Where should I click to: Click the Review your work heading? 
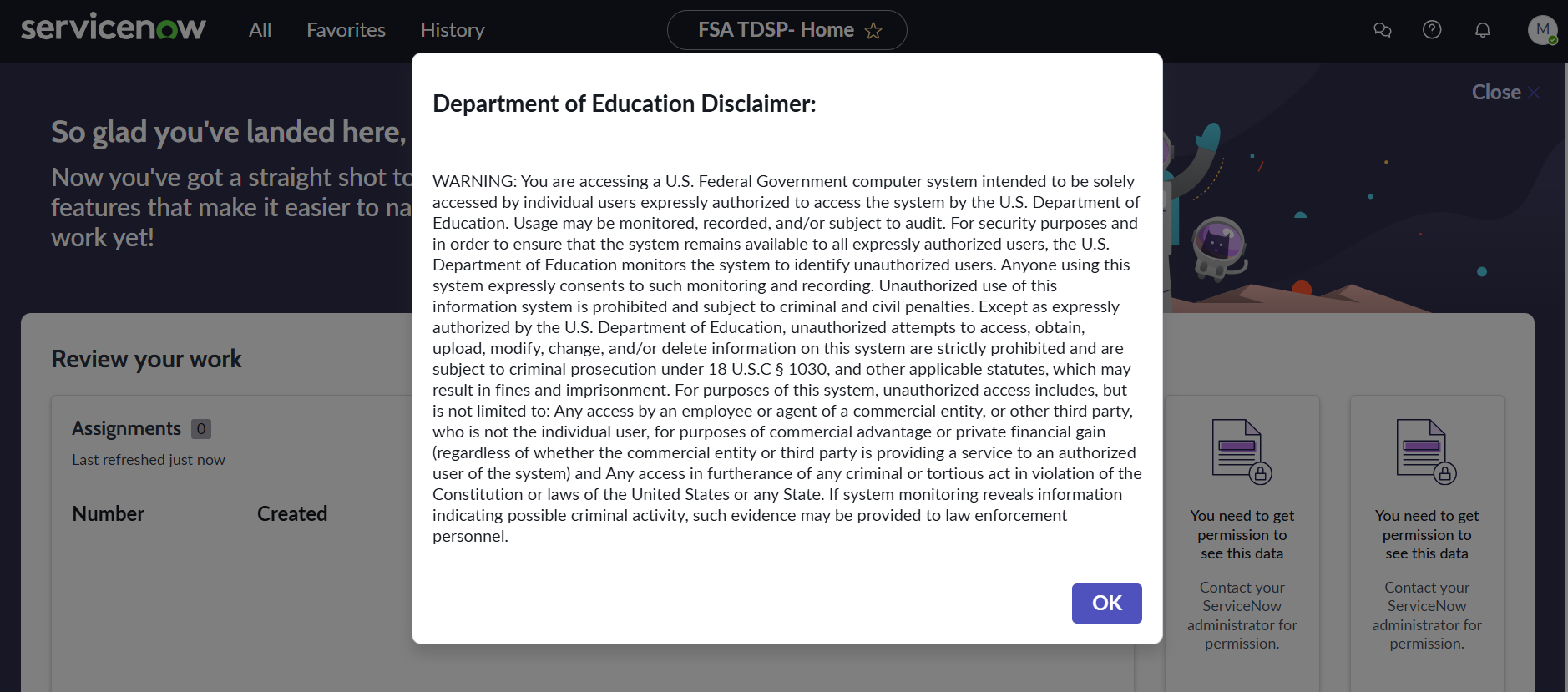pos(146,359)
